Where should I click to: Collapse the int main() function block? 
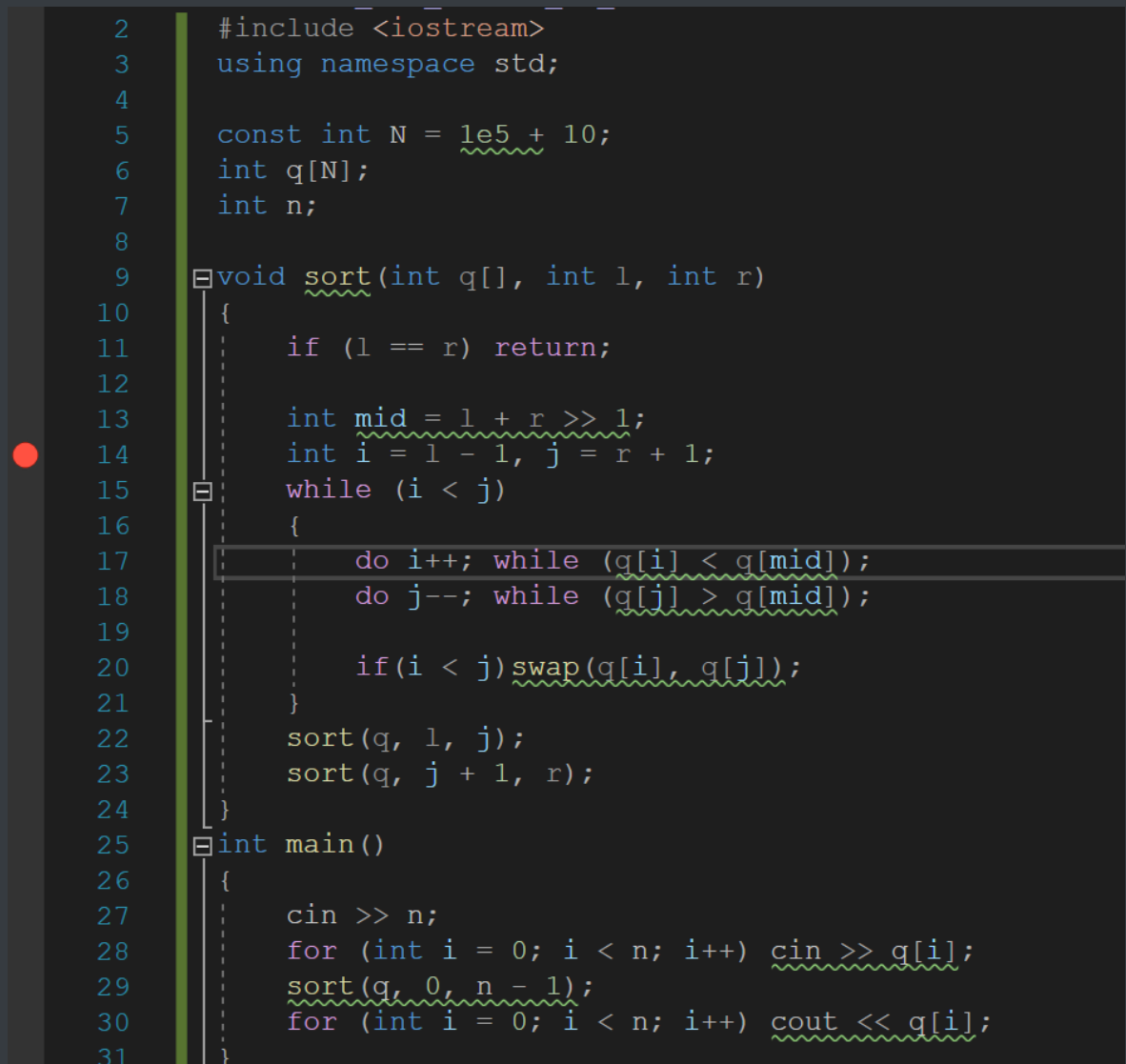[203, 846]
